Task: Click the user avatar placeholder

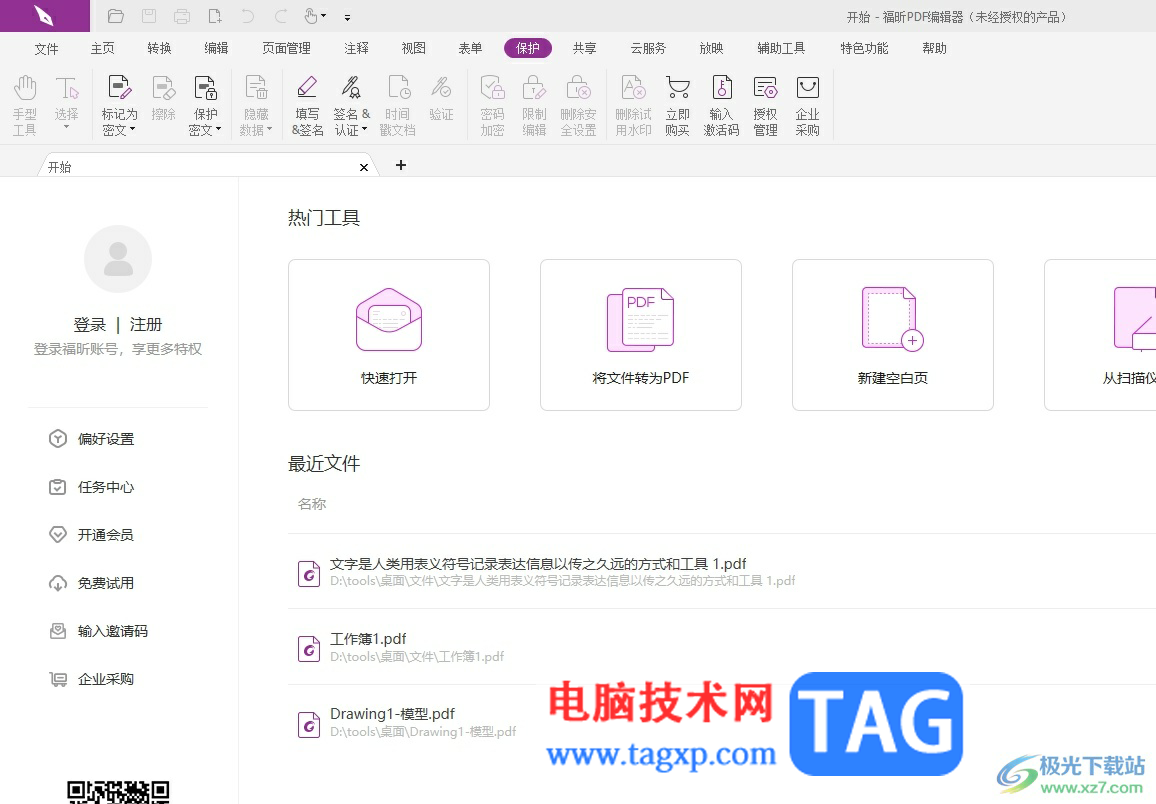Action: [118, 259]
